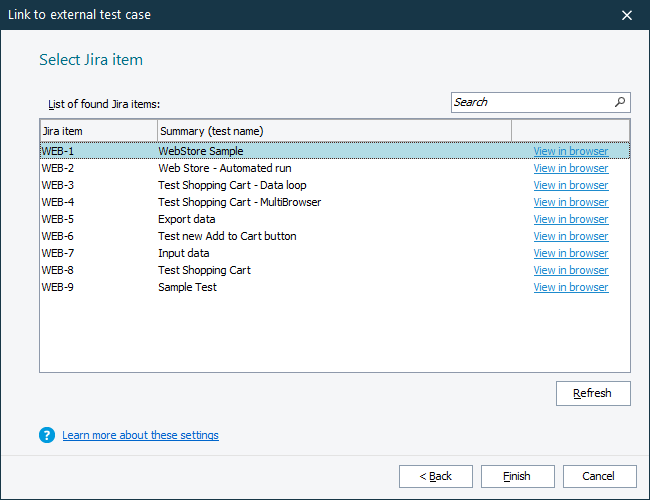Click the Cancel button
650x500 pixels.
[x=599, y=476]
